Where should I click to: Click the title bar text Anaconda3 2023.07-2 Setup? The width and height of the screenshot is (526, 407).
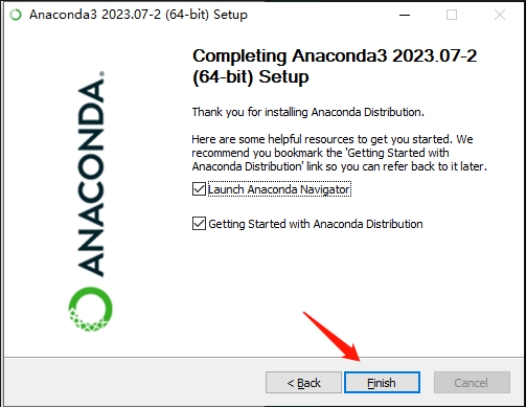tap(138, 15)
